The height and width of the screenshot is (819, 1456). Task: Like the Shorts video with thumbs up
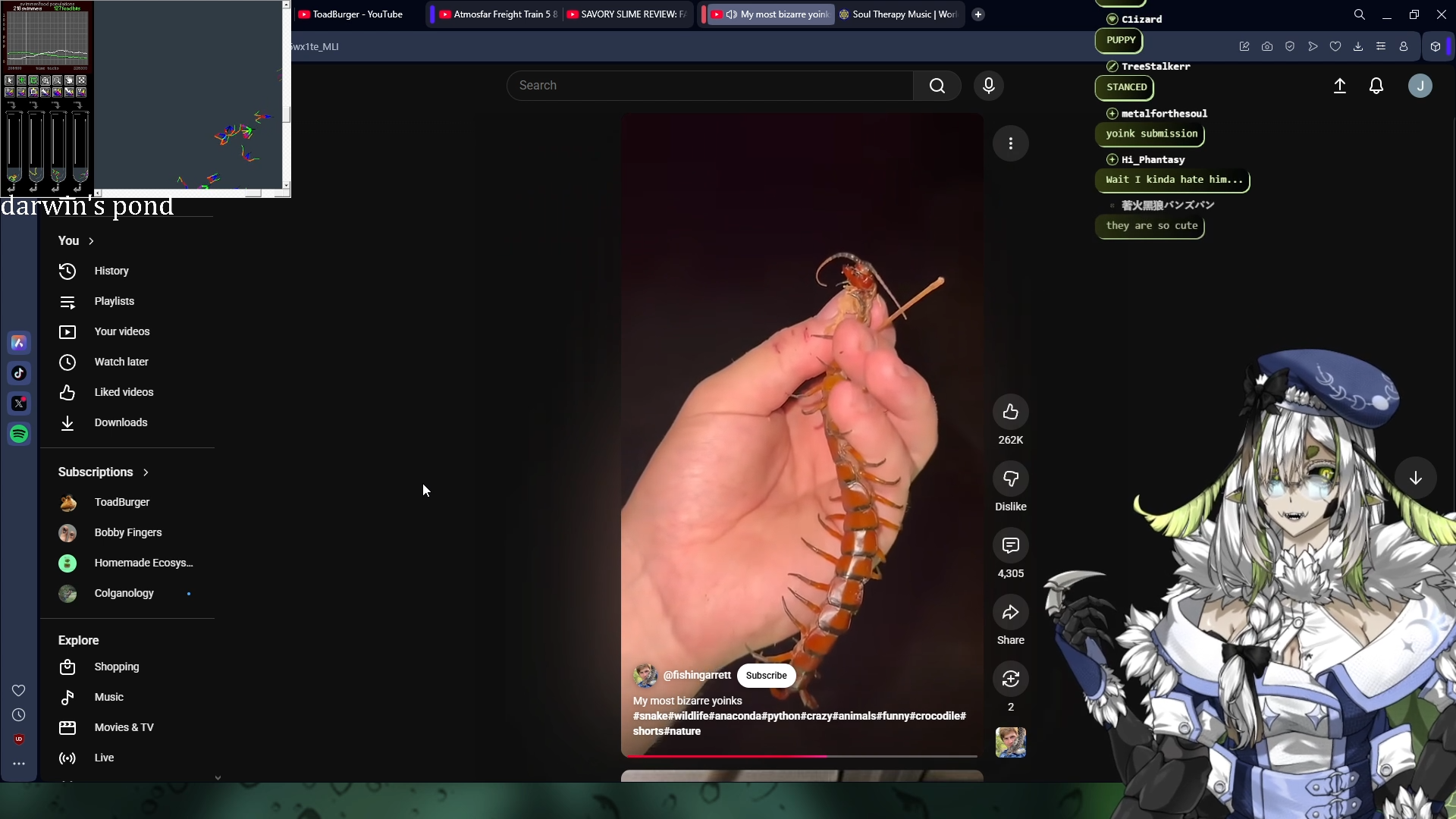click(1010, 412)
